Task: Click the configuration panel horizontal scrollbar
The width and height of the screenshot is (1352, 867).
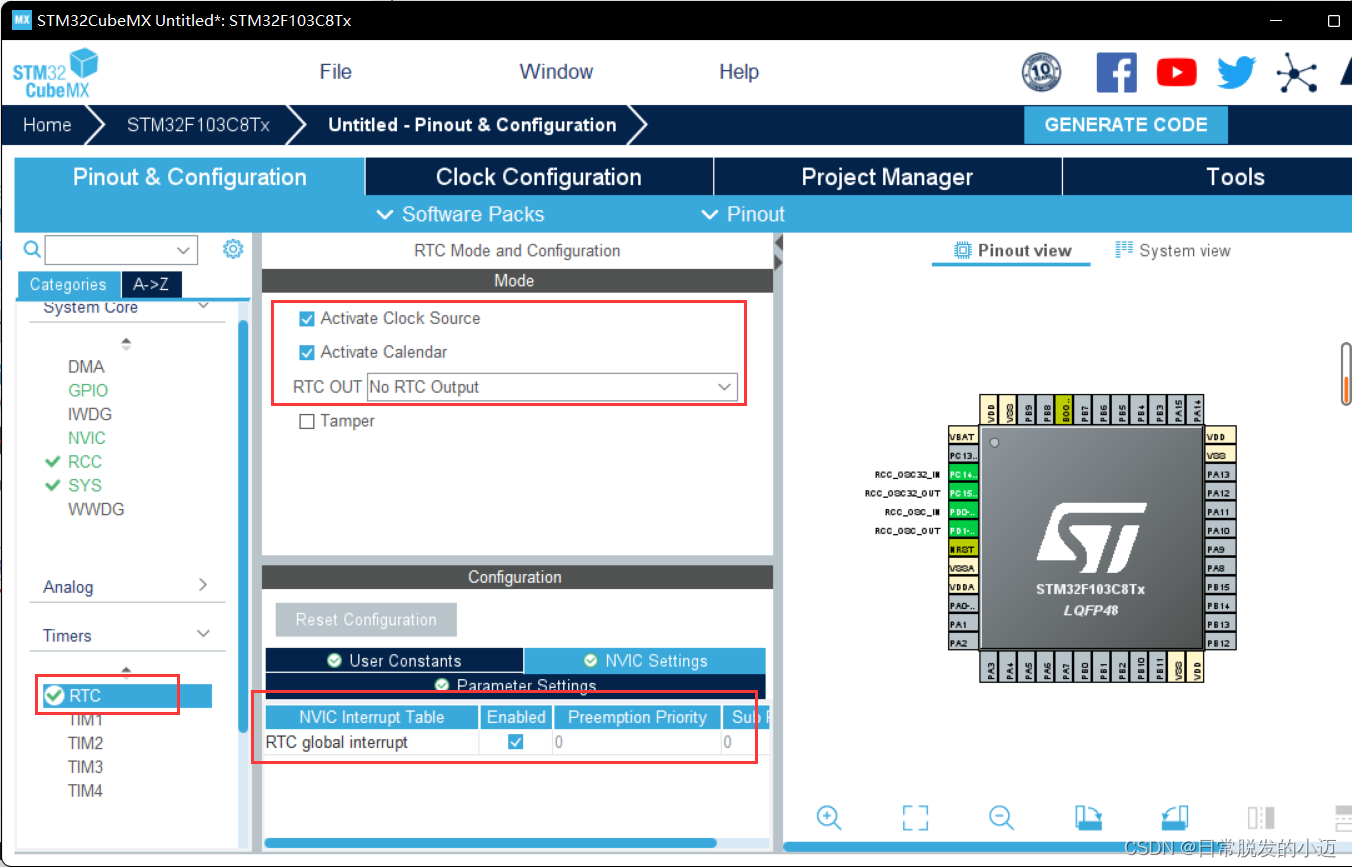Action: [x=490, y=843]
